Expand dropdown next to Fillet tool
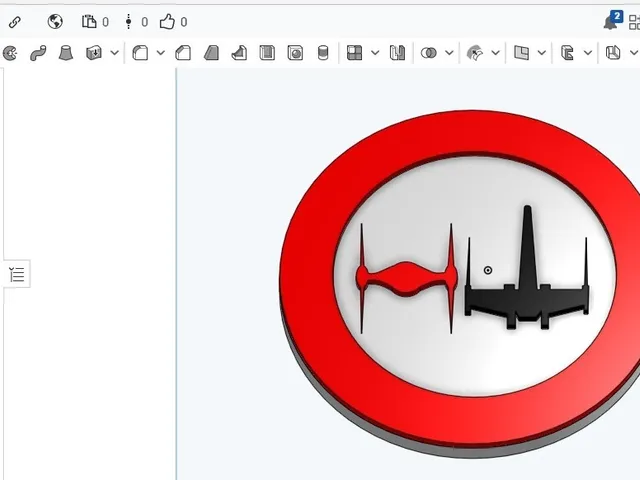This screenshot has width=640, height=480. (161, 53)
